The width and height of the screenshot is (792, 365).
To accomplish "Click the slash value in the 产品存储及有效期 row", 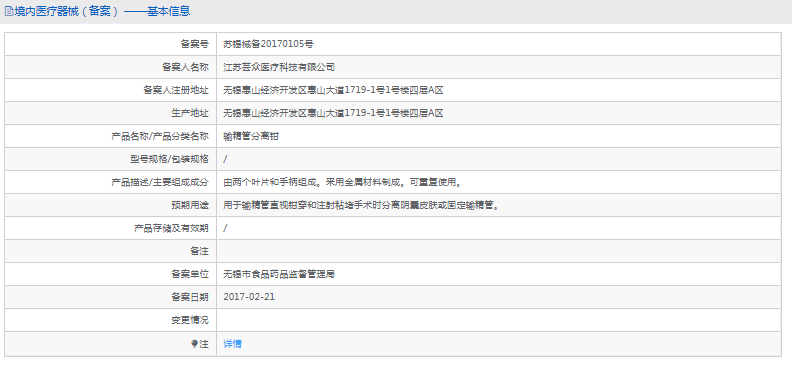I will click(x=225, y=228).
